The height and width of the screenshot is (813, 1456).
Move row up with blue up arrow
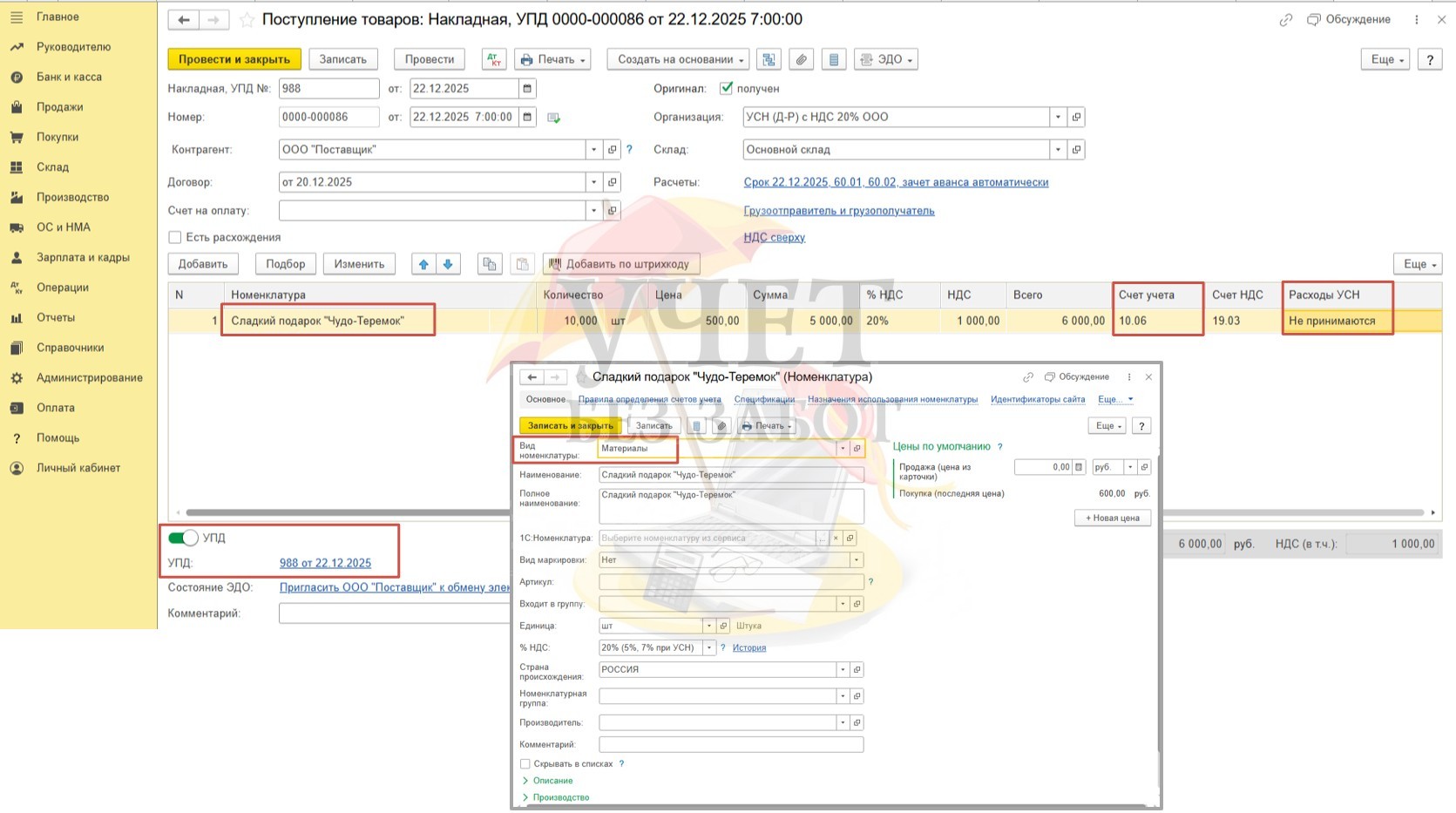click(x=423, y=264)
